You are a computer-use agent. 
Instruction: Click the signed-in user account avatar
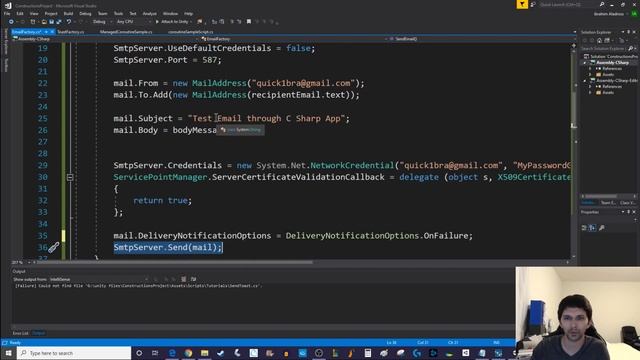(x=634, y=13)
